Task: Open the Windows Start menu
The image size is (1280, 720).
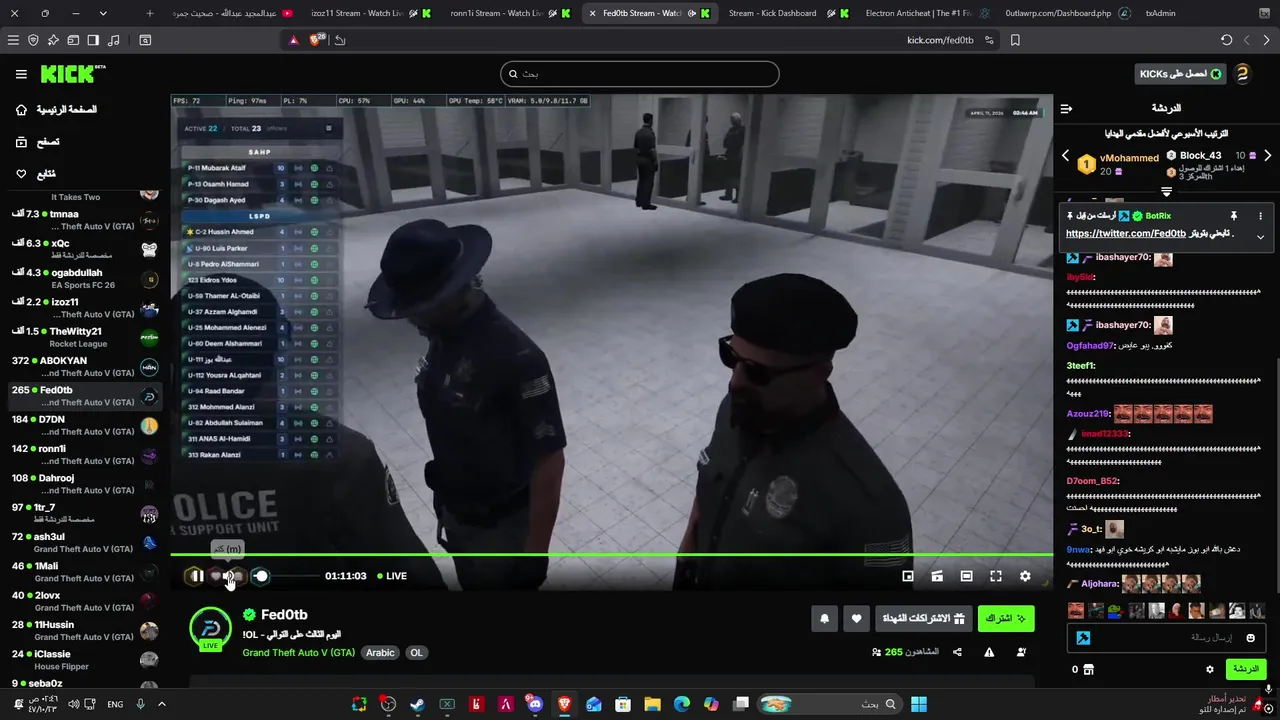Action: (918, 704)
